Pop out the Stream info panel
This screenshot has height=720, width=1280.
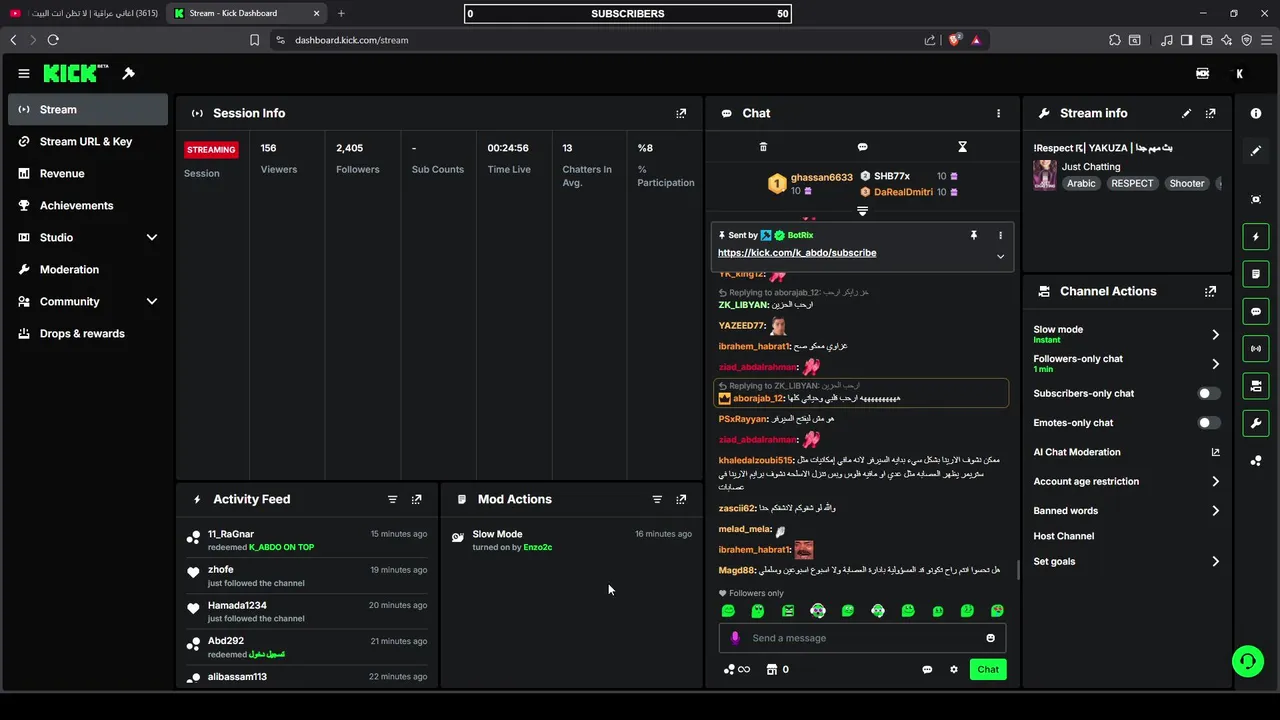(x=1211, y=113)
